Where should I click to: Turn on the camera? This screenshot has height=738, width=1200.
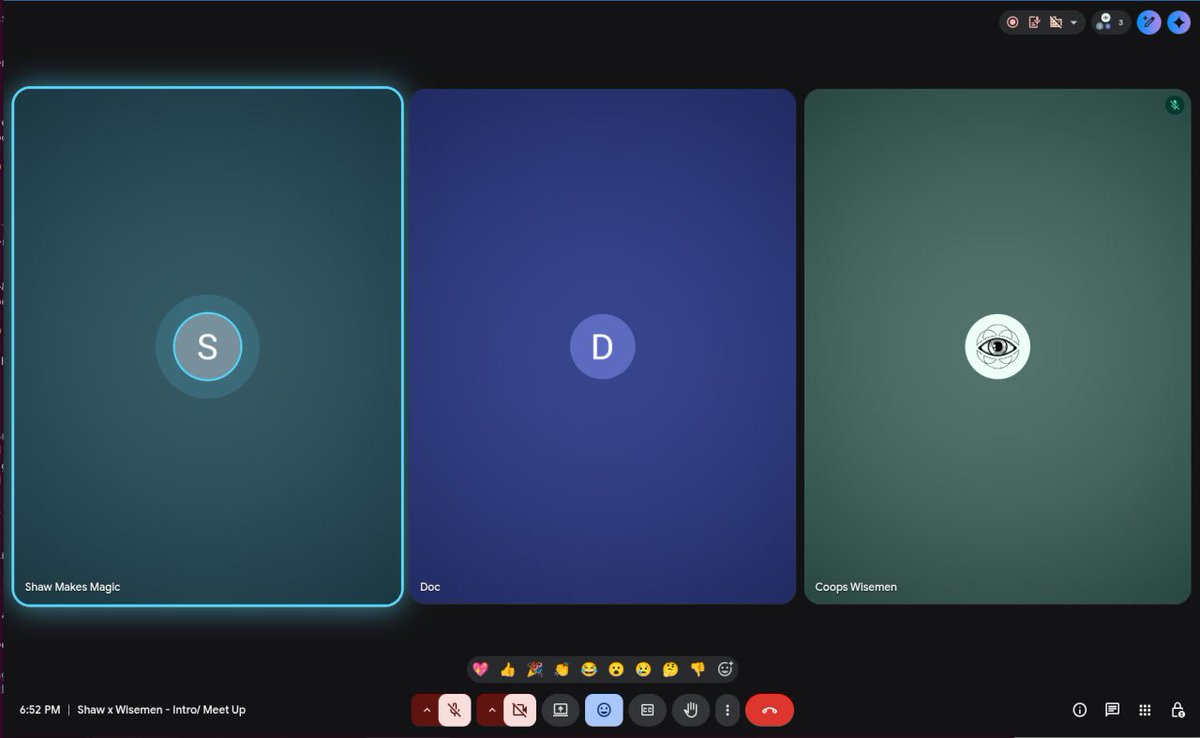(519, 710)
